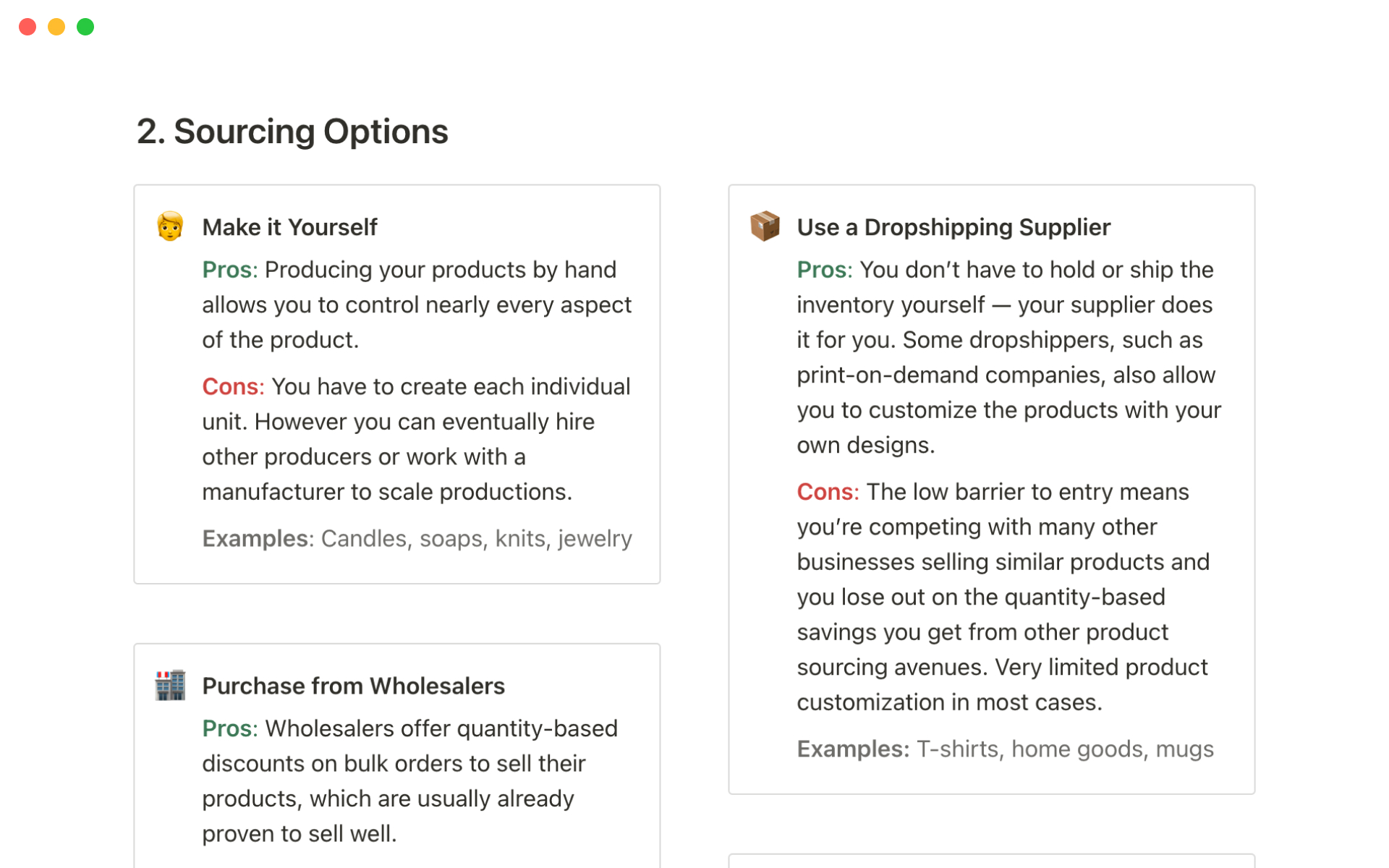Select the "Purchase from Wholesalers" title
Screen dimensions: 1389x868
tap(353, 686)
